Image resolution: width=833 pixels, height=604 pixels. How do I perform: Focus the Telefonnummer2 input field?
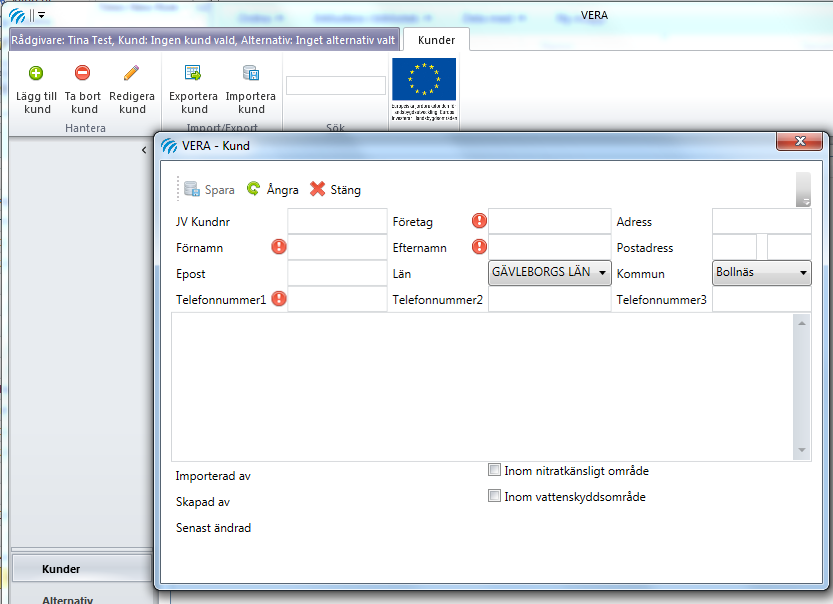(x=550, y=299)
